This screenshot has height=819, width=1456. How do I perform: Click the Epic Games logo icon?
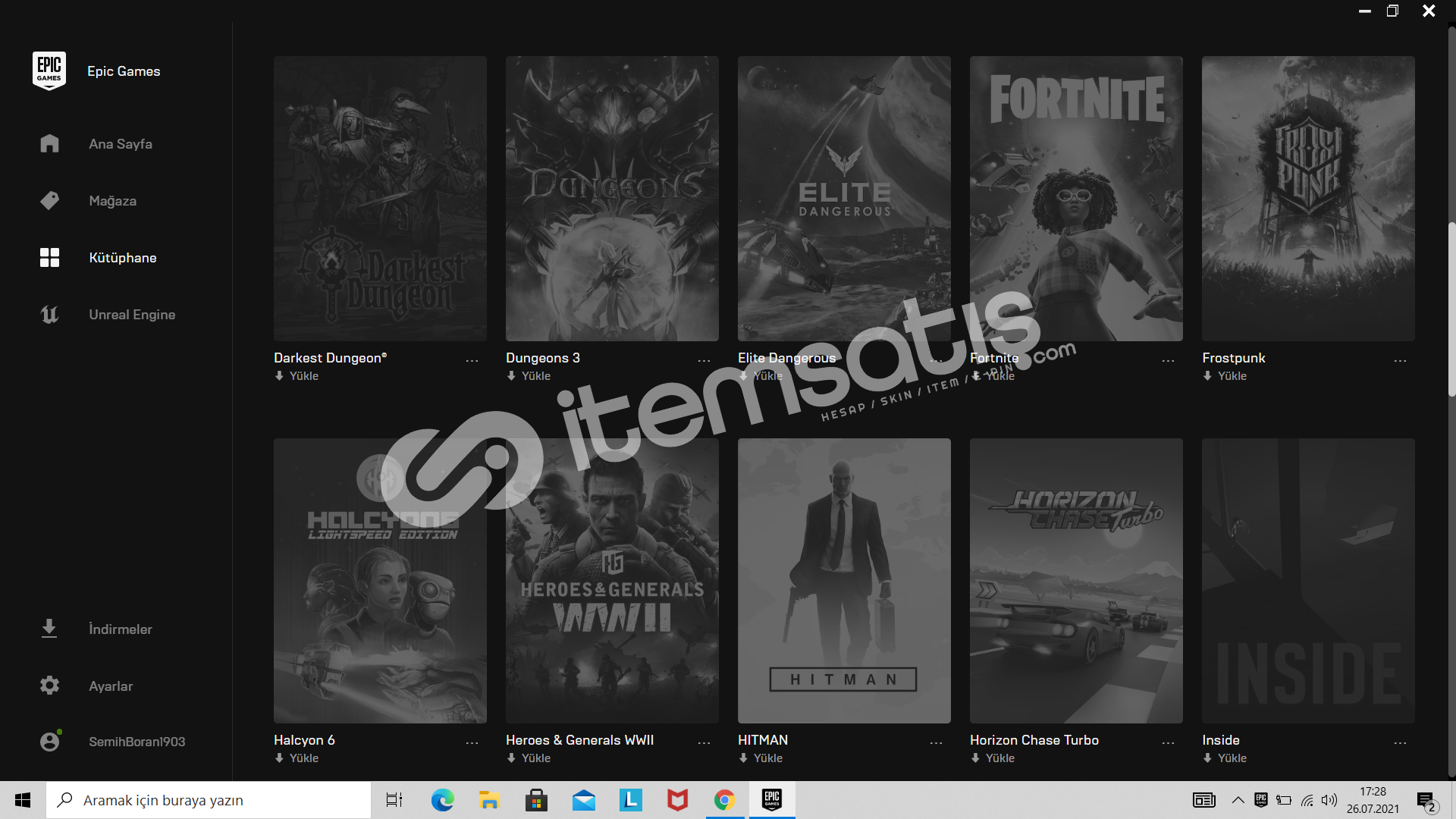[49, 71]
